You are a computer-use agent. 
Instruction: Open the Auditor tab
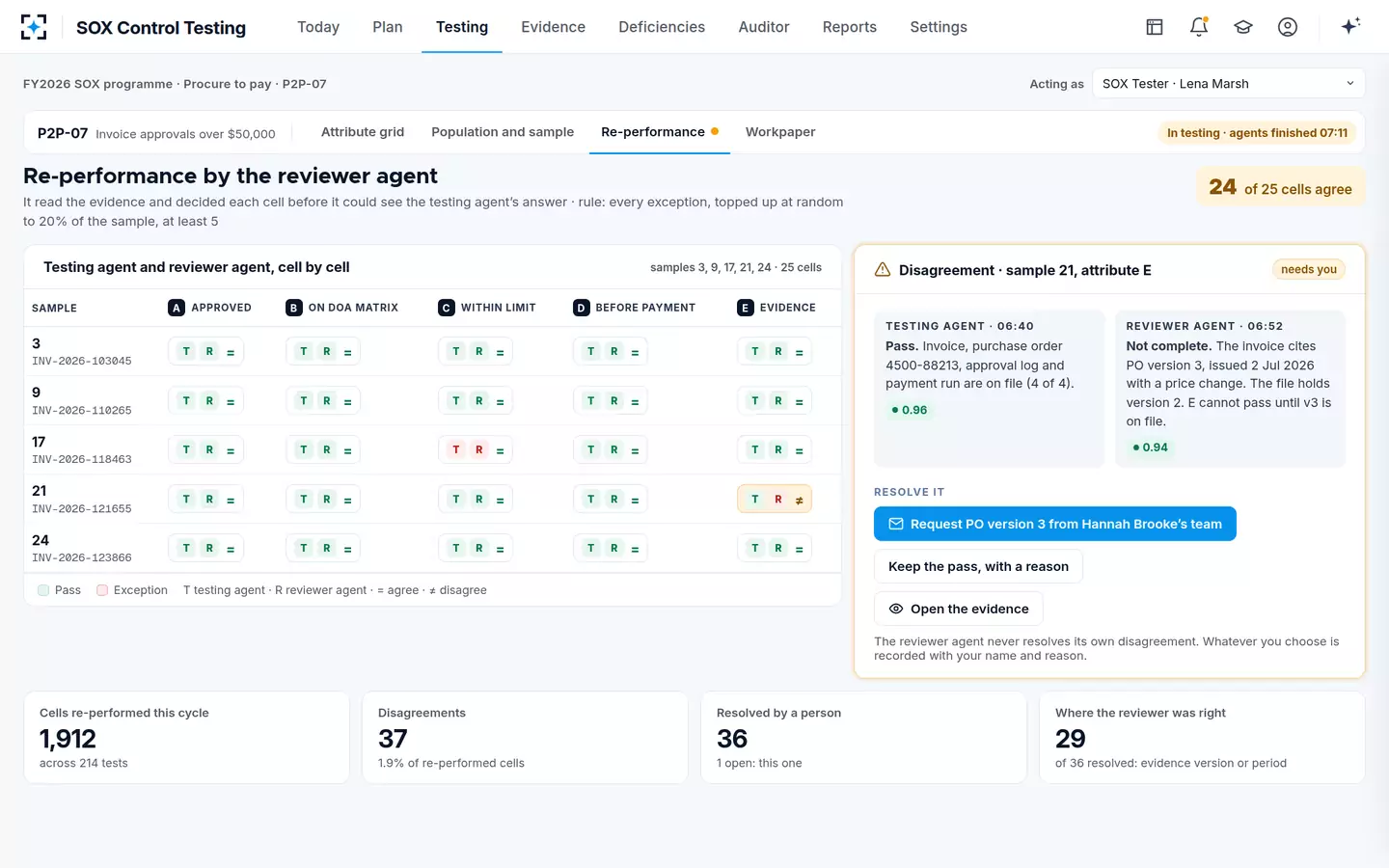[764, 27]
